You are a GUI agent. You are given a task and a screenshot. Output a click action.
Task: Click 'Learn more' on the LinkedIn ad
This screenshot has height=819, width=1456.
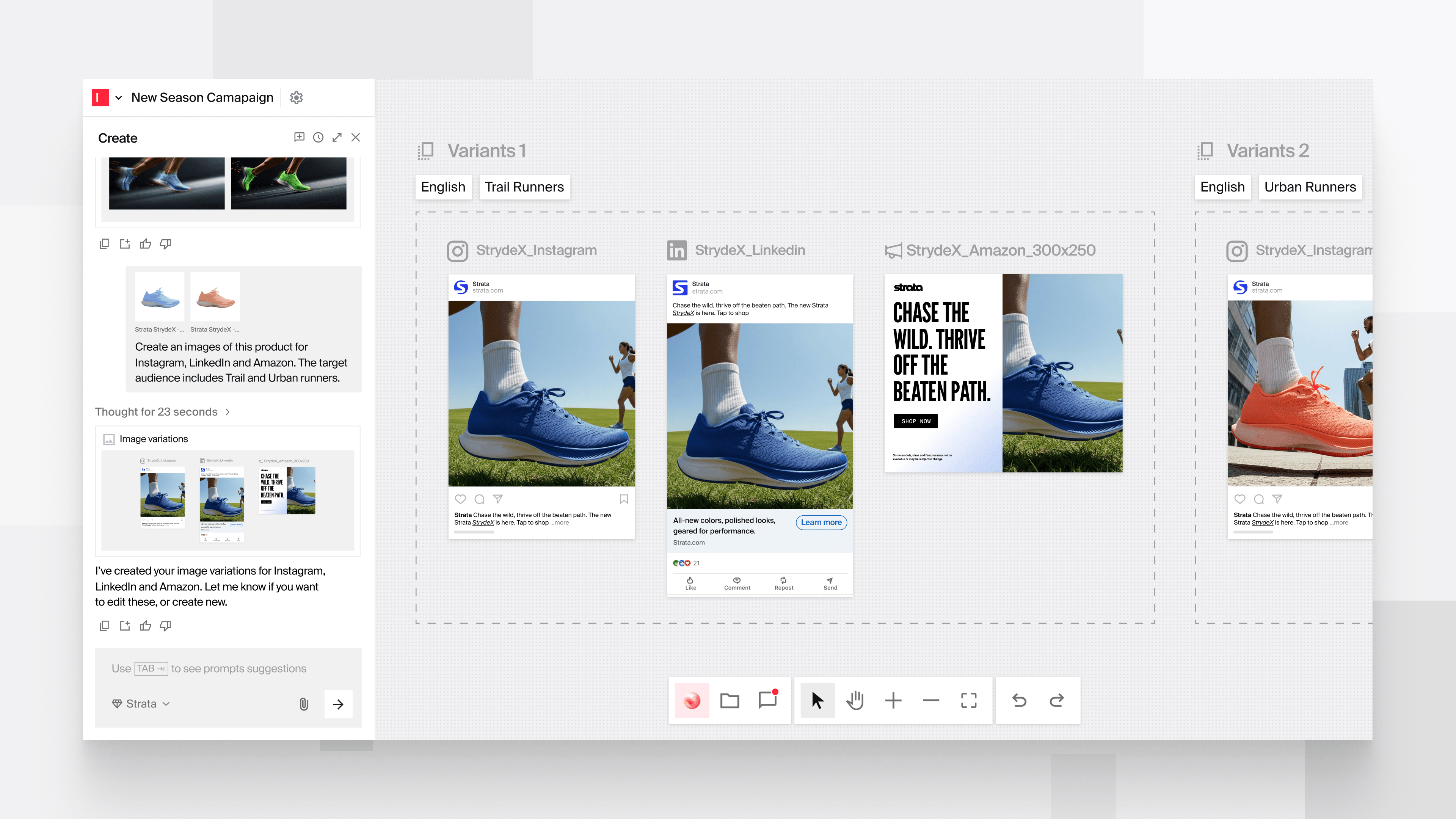(821, 522)
